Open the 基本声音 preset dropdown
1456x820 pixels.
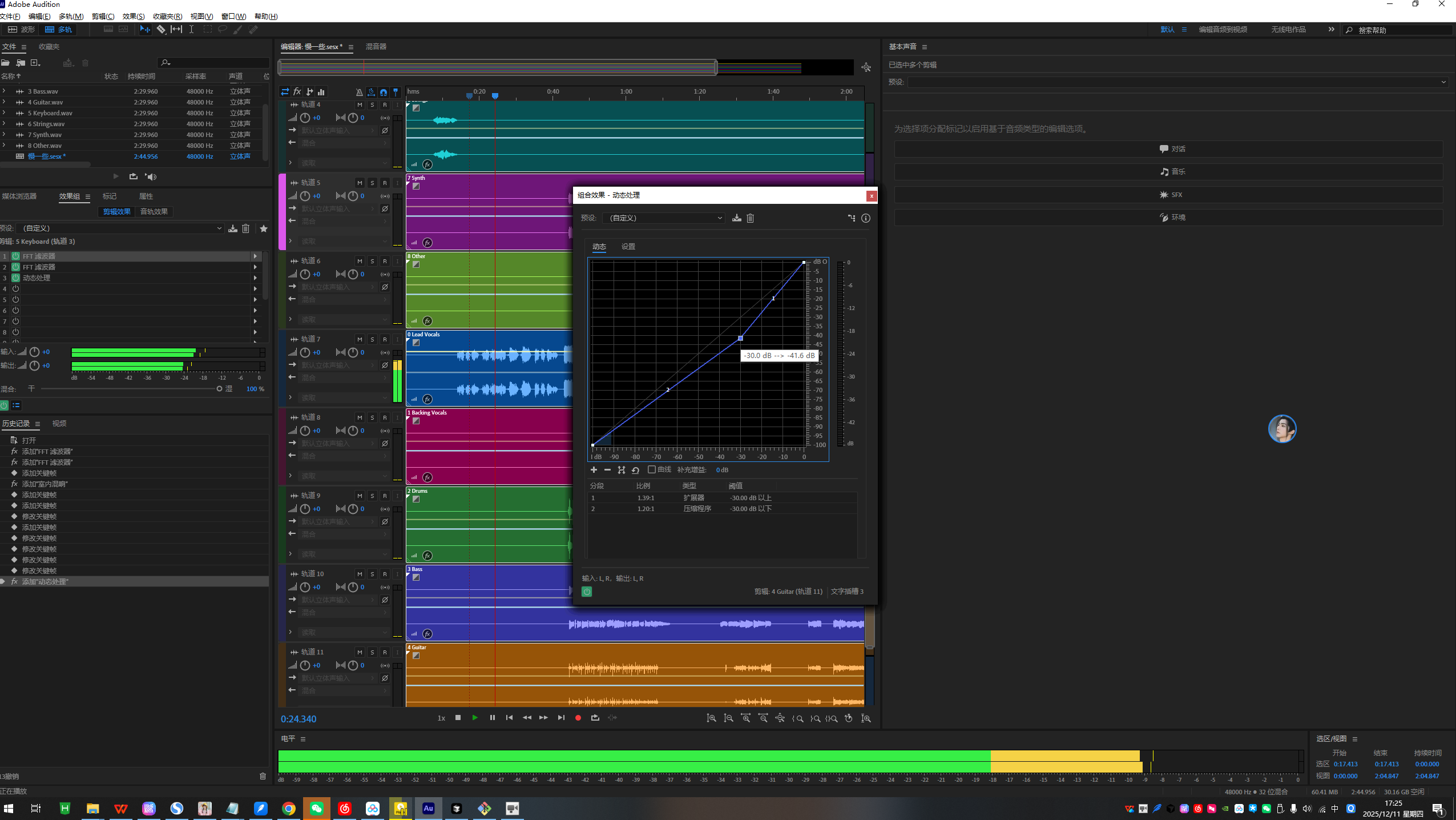coord(1177,82)
